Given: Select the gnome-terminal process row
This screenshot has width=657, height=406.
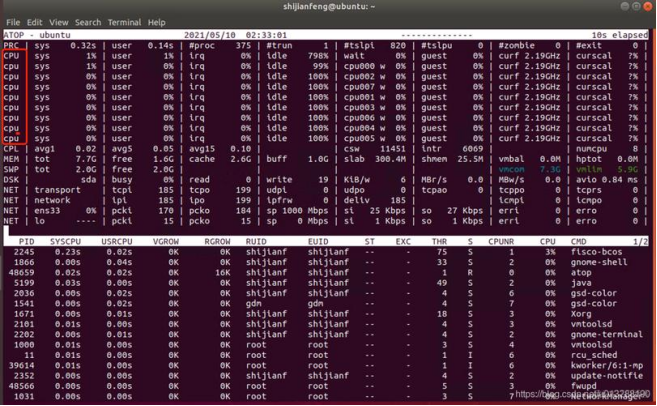Looking at the screenshot, I should tap(326, 334).
